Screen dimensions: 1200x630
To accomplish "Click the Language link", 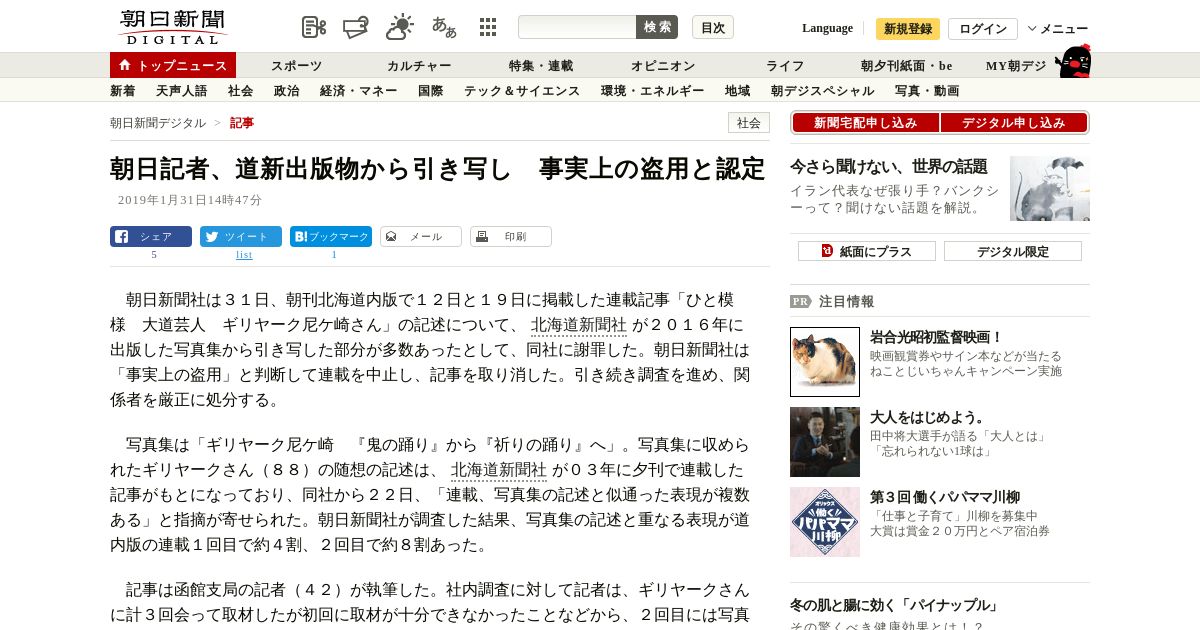I will (827, 28).
